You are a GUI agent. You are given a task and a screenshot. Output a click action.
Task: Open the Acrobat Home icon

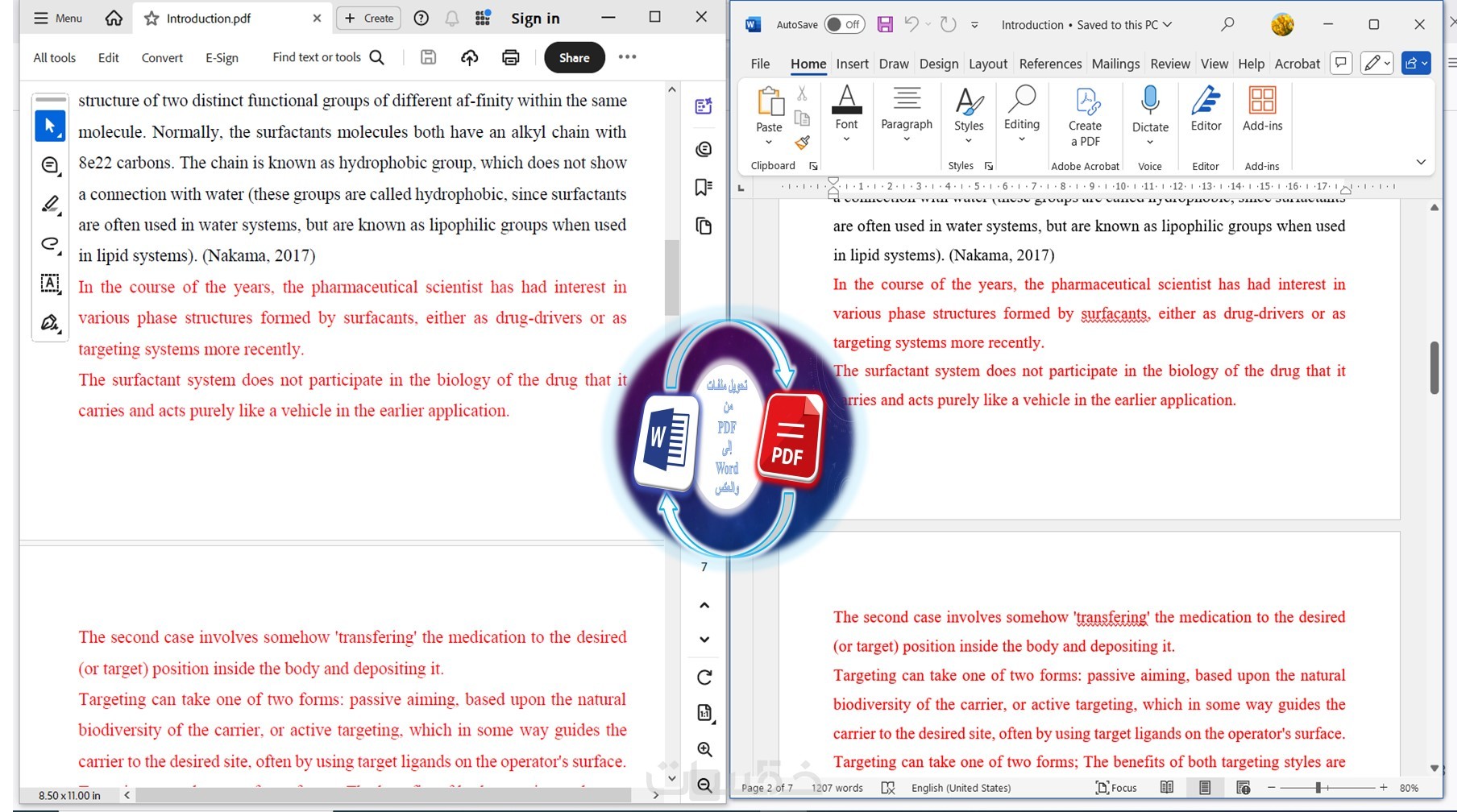[x=114, y=19]
